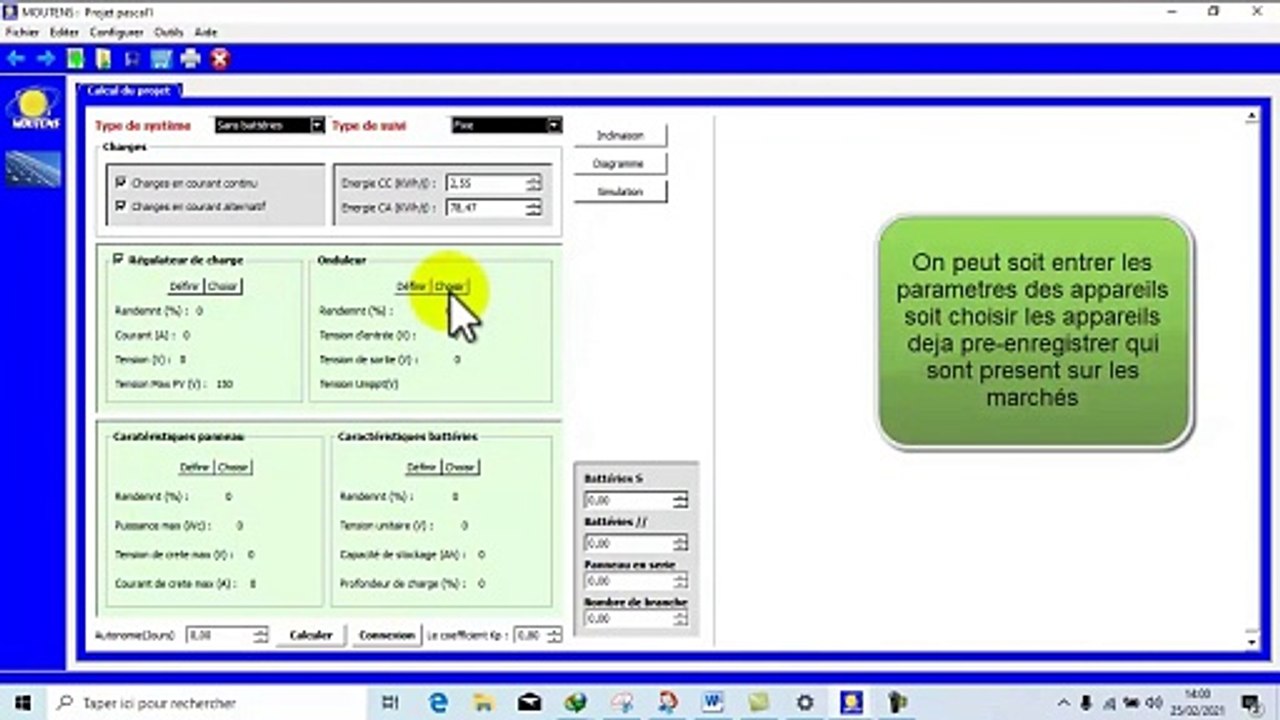The image size is (1280, 720).
Task: Select the Calcul du projet tab
Action: (x=129, y=90)
